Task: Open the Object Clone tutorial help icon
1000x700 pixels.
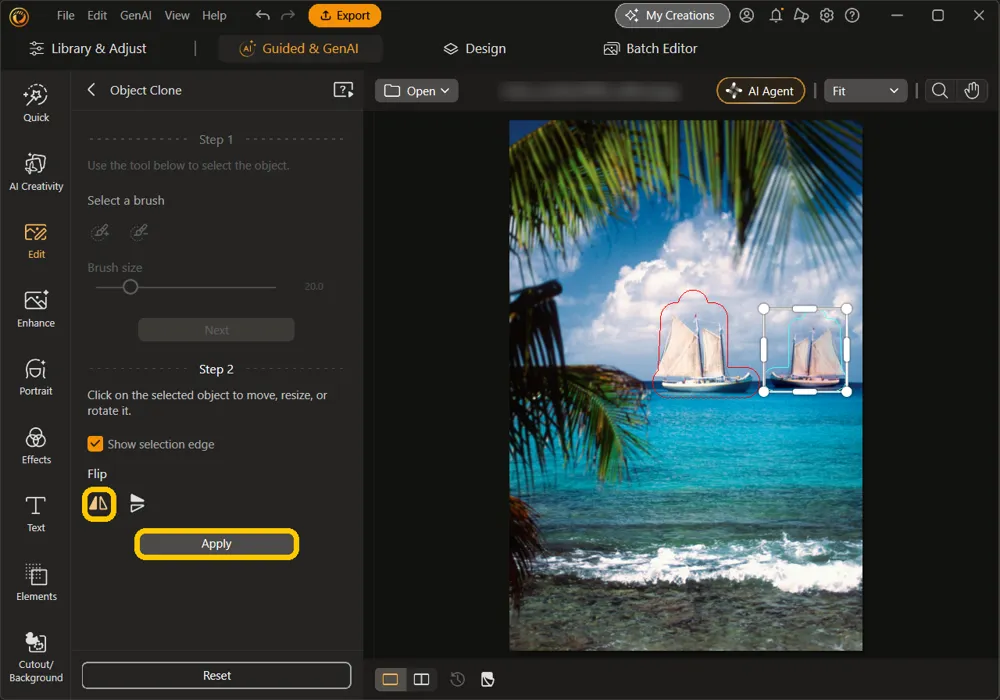Action: pyautogui.click(x=343, y=90)
